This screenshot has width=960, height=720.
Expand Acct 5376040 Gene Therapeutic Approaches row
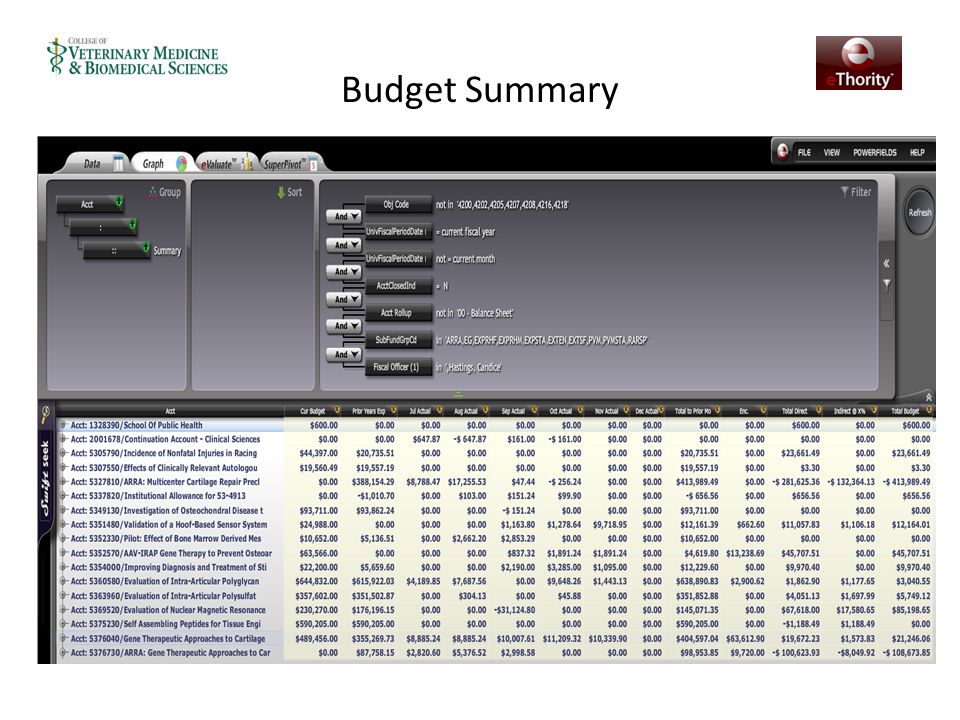pyautogui.click(x=62, y=638)
